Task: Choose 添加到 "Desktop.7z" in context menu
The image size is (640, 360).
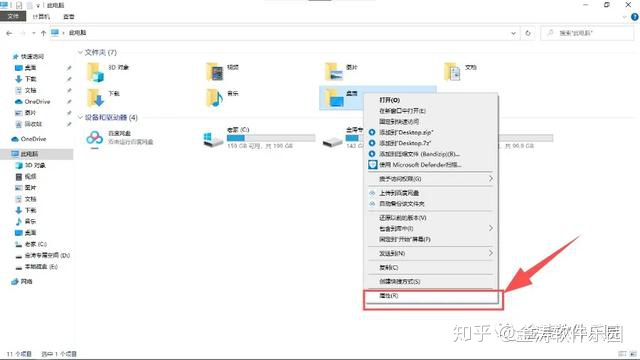Action: pyautogui.click(x=431, y=143)
